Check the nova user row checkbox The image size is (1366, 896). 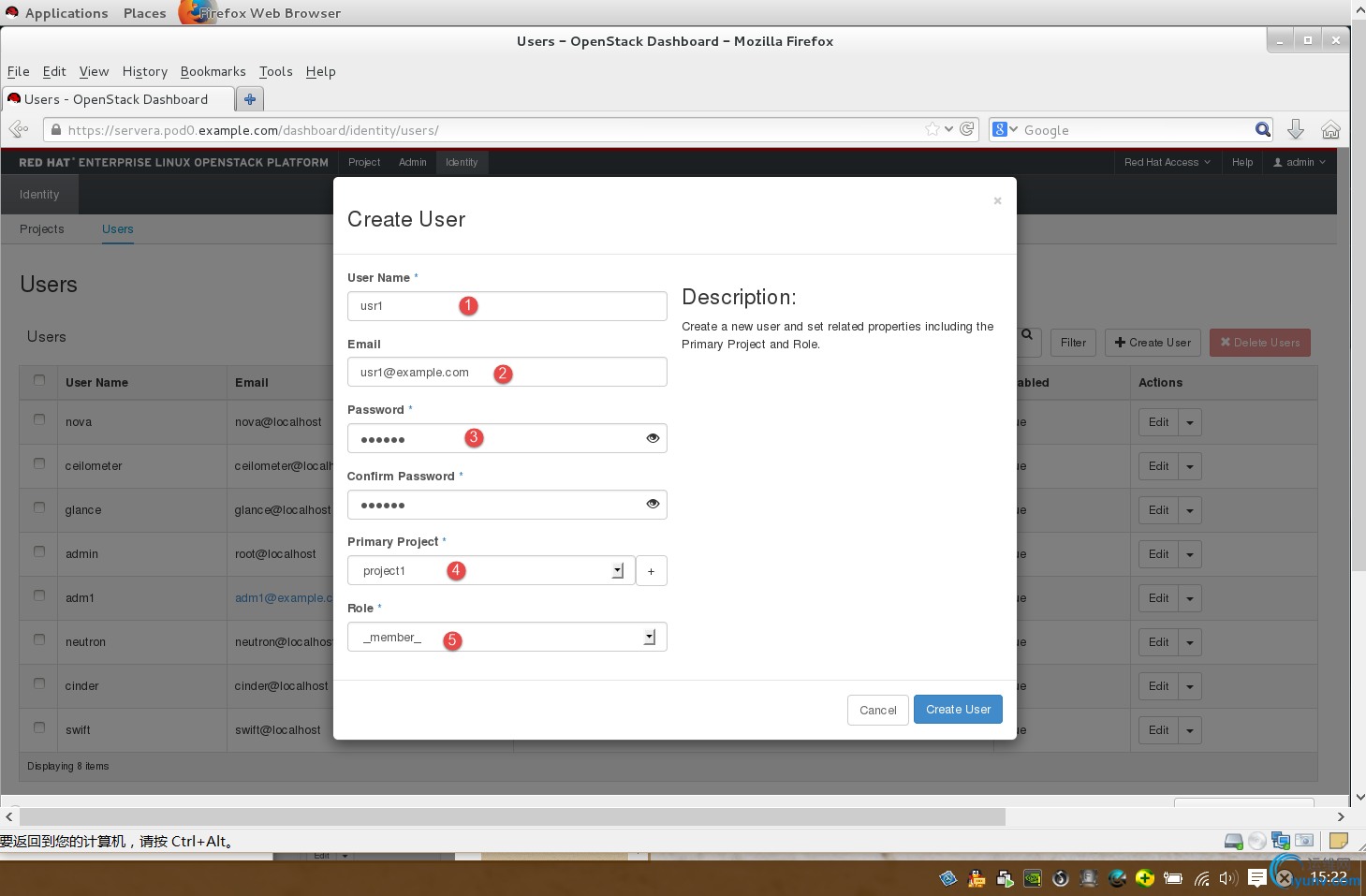pyautogui.click(x=39, y=419)
